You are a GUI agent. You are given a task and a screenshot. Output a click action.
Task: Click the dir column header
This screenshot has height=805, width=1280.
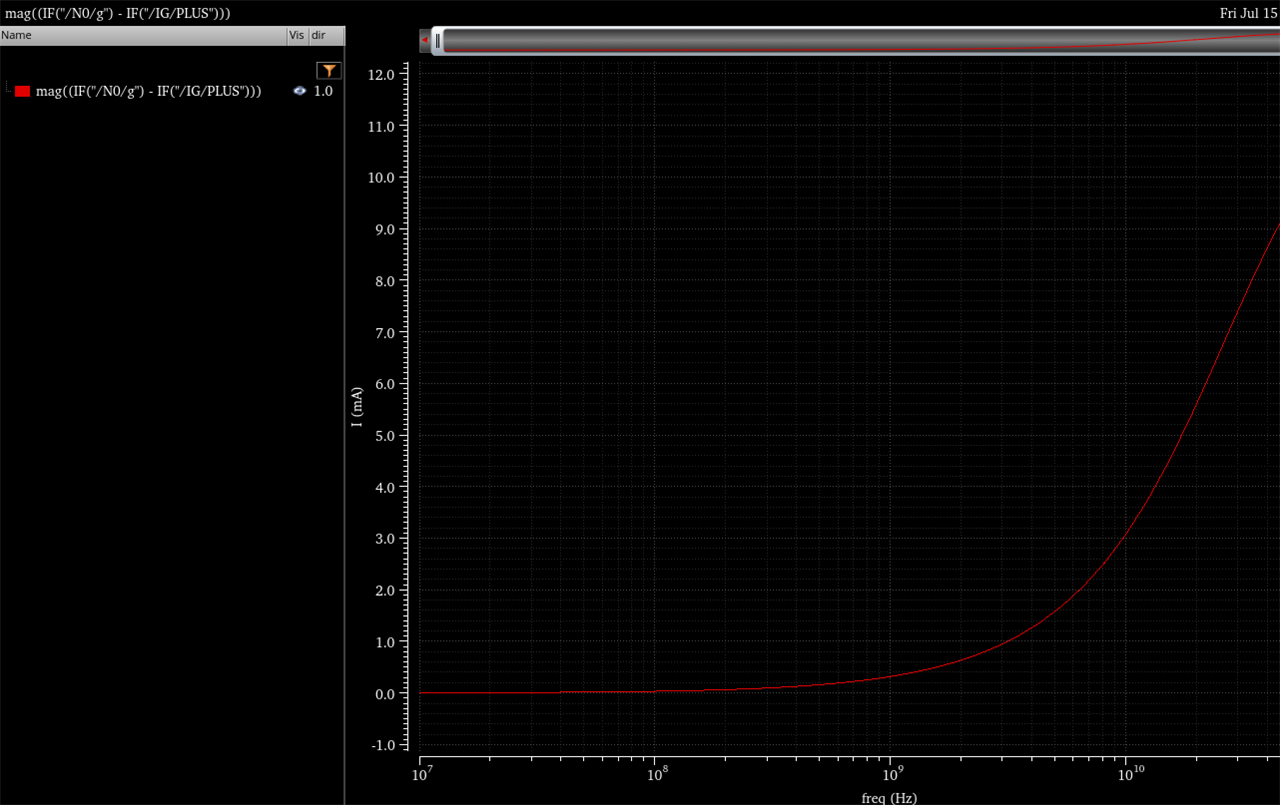click(x=326, y=35)
